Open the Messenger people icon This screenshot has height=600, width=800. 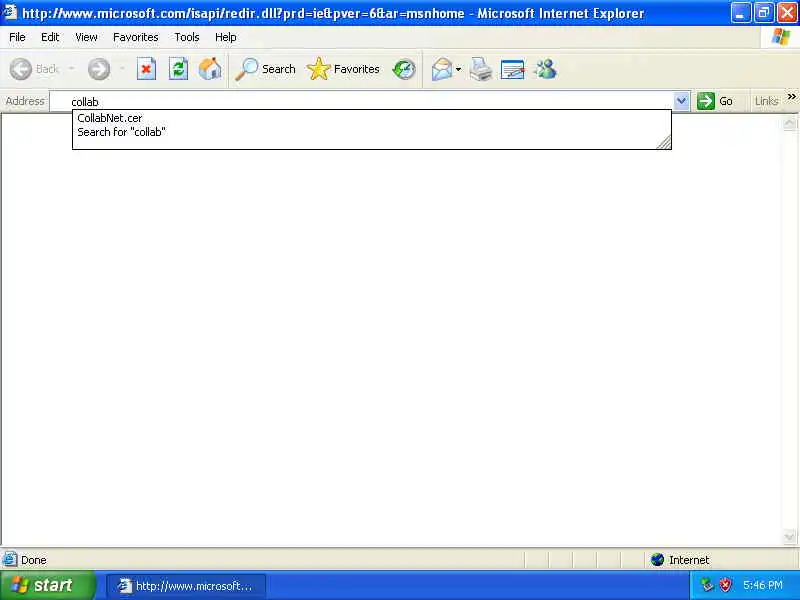click(x=545, y=69)
